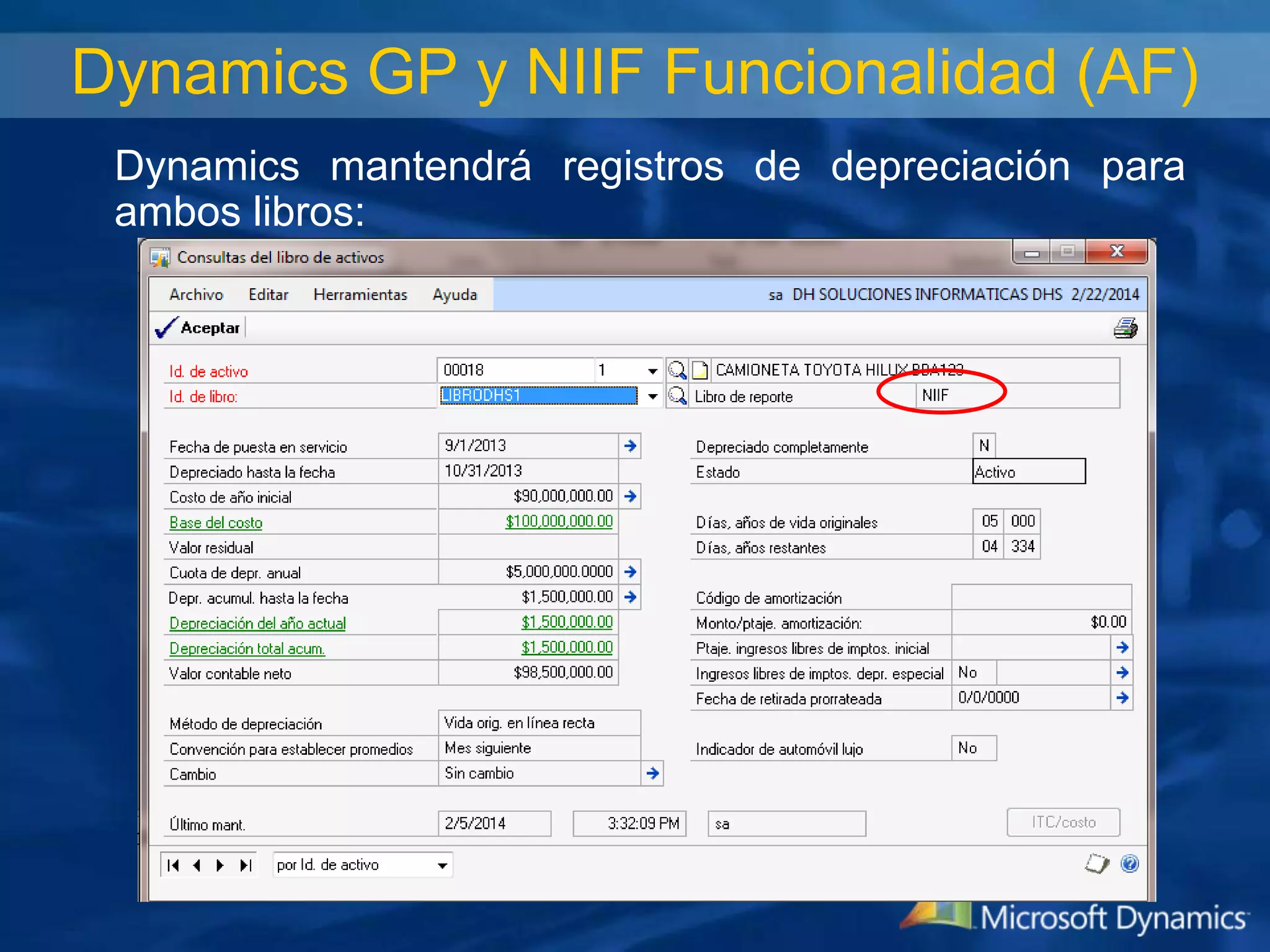
Task: Click the help question mark icon
Action: (x=1130, y=863)
